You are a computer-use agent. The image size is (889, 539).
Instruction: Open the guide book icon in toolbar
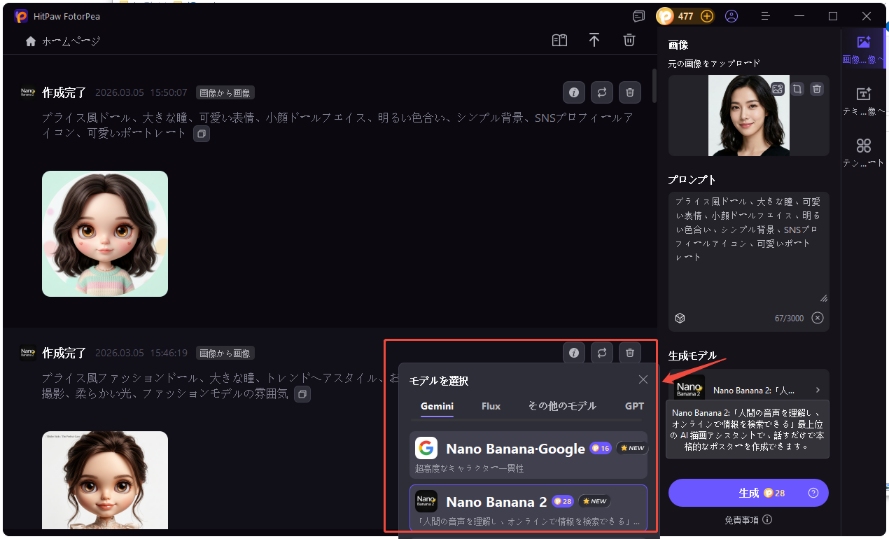click(x=560, y=40)
